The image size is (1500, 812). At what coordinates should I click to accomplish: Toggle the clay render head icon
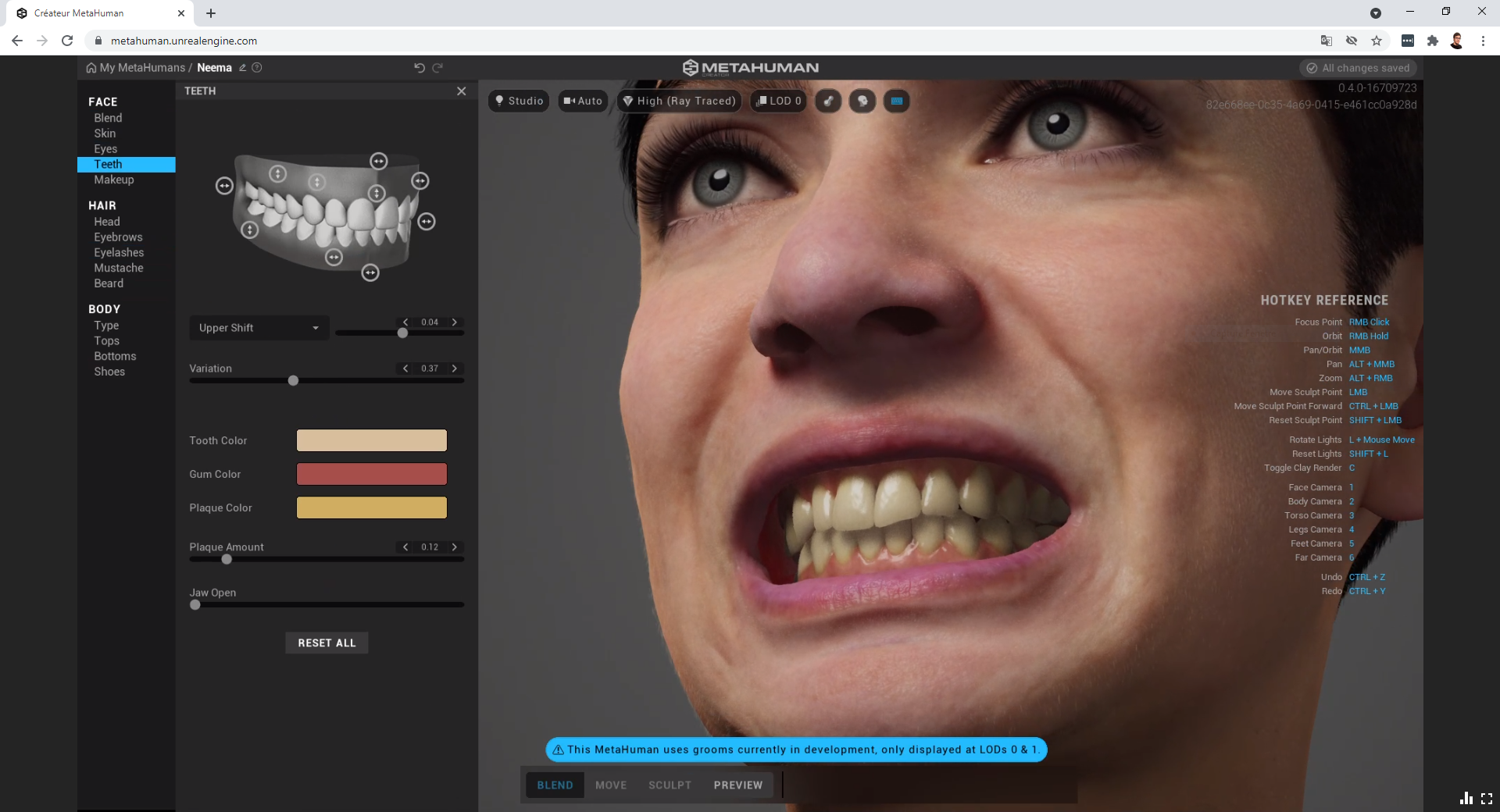(862, 101)
